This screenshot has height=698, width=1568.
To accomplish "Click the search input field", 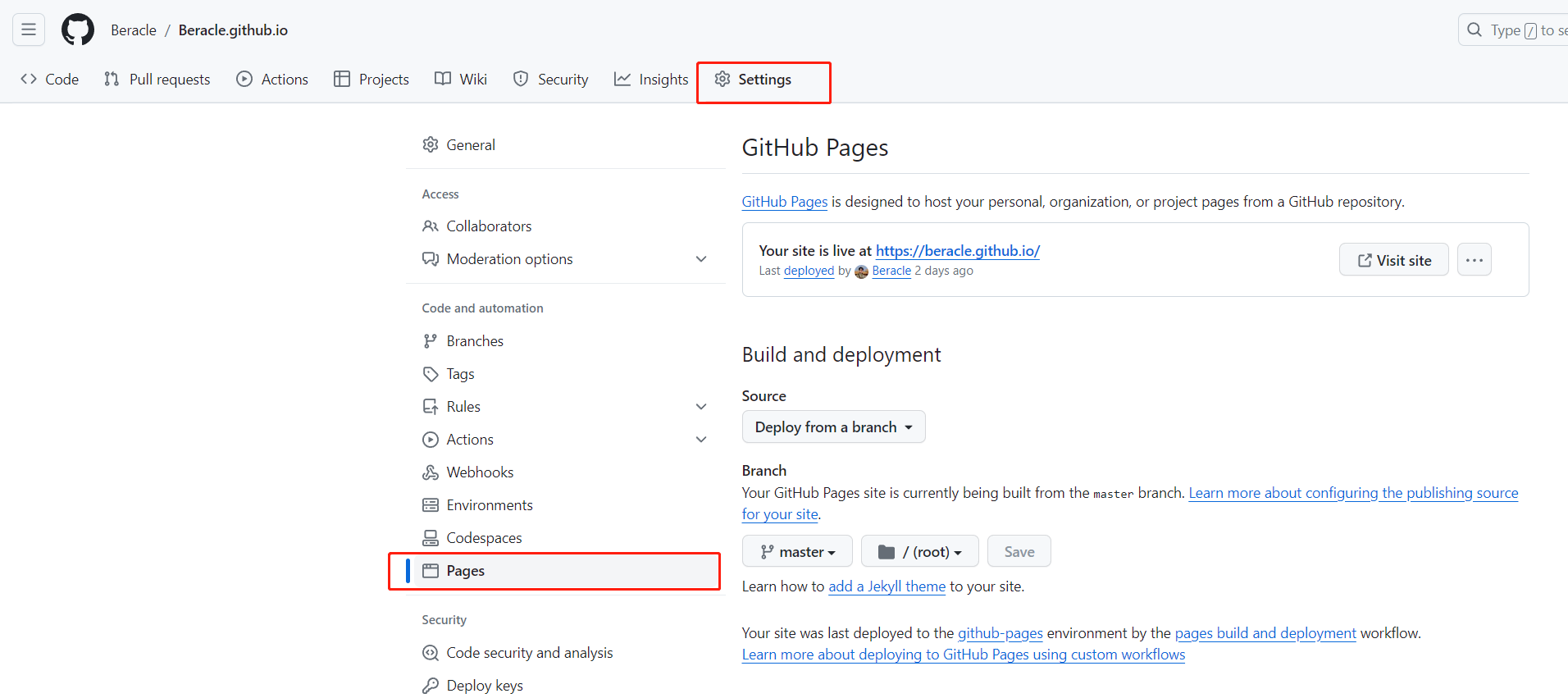I will coord(1513,30).
